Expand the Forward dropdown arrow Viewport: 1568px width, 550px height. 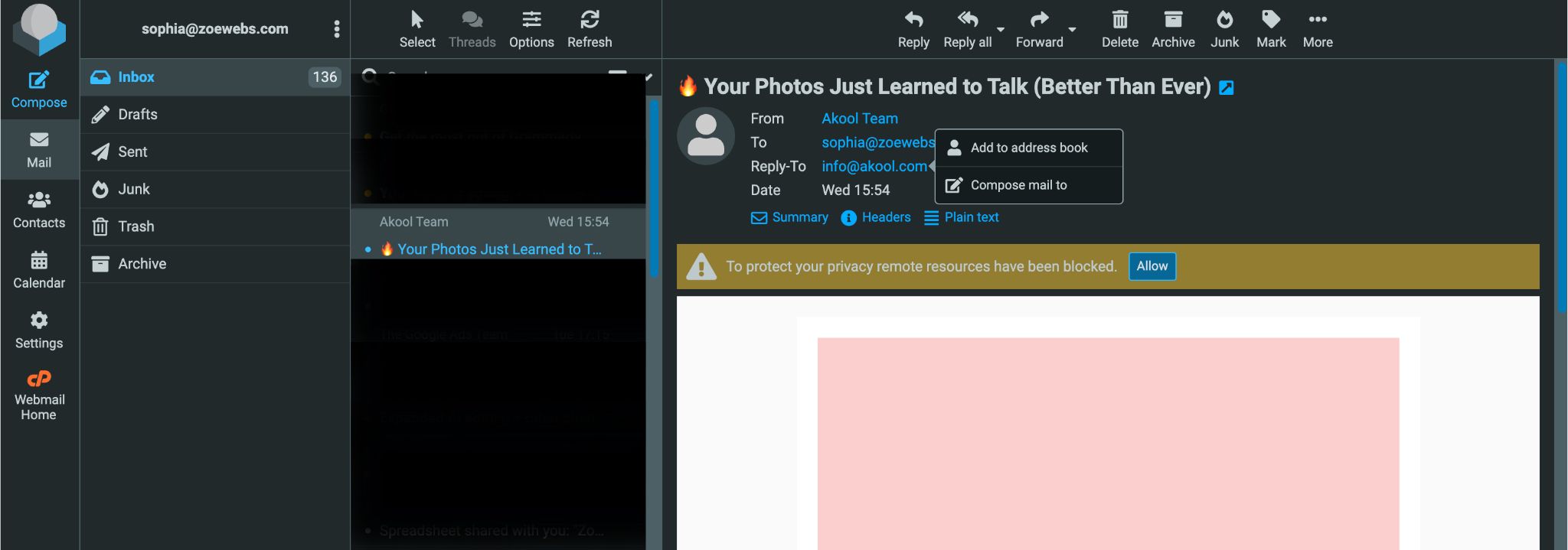(1072, 30)
